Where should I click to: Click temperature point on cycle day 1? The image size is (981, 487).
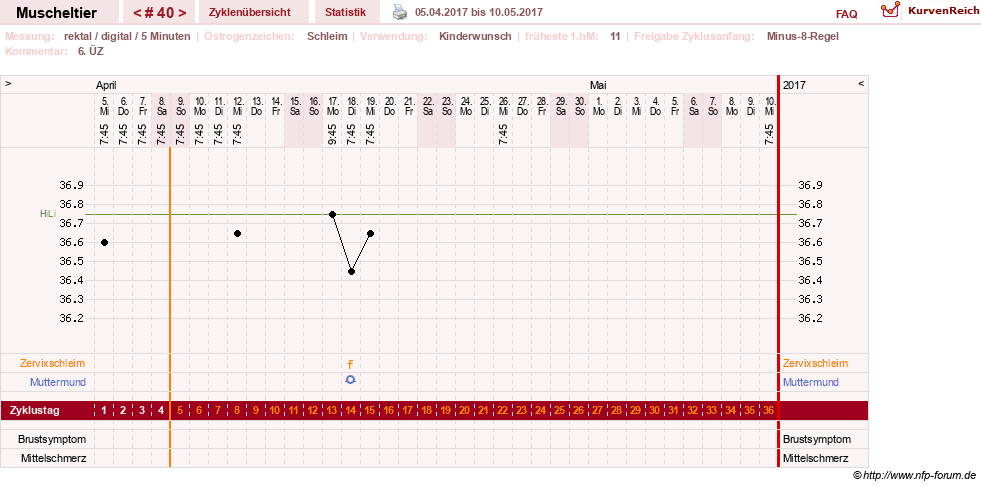point(104,242)
